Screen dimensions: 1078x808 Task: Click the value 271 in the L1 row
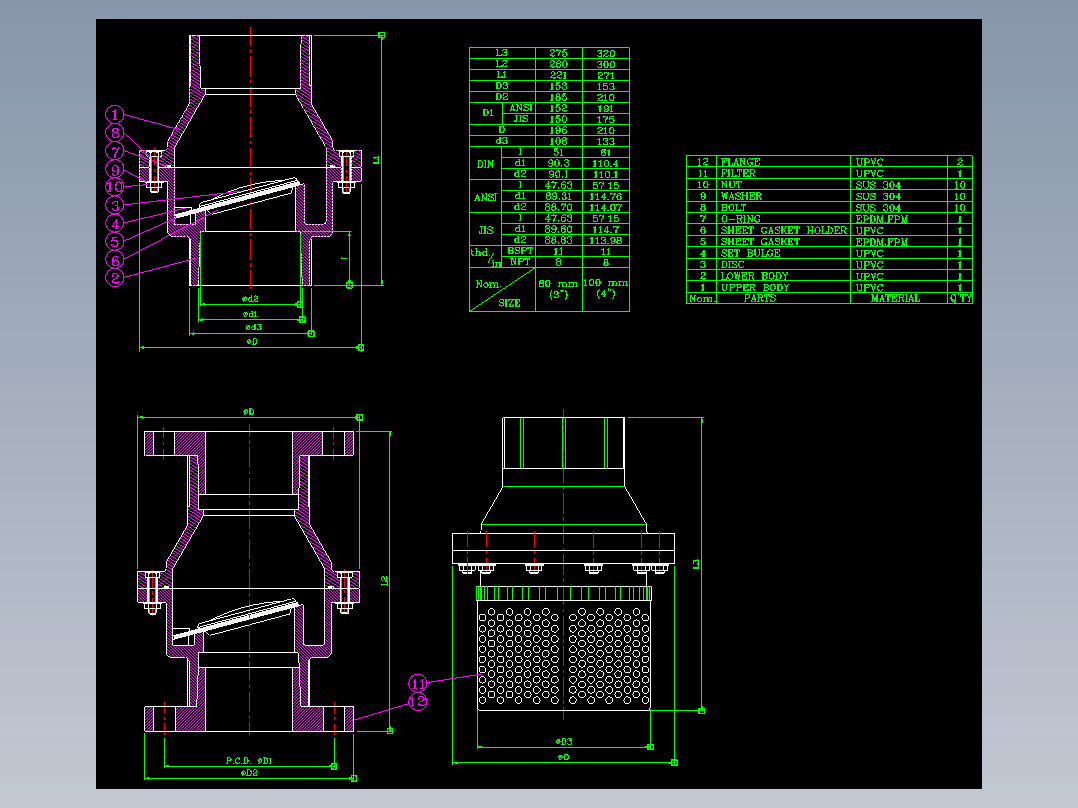click(606, 75)
